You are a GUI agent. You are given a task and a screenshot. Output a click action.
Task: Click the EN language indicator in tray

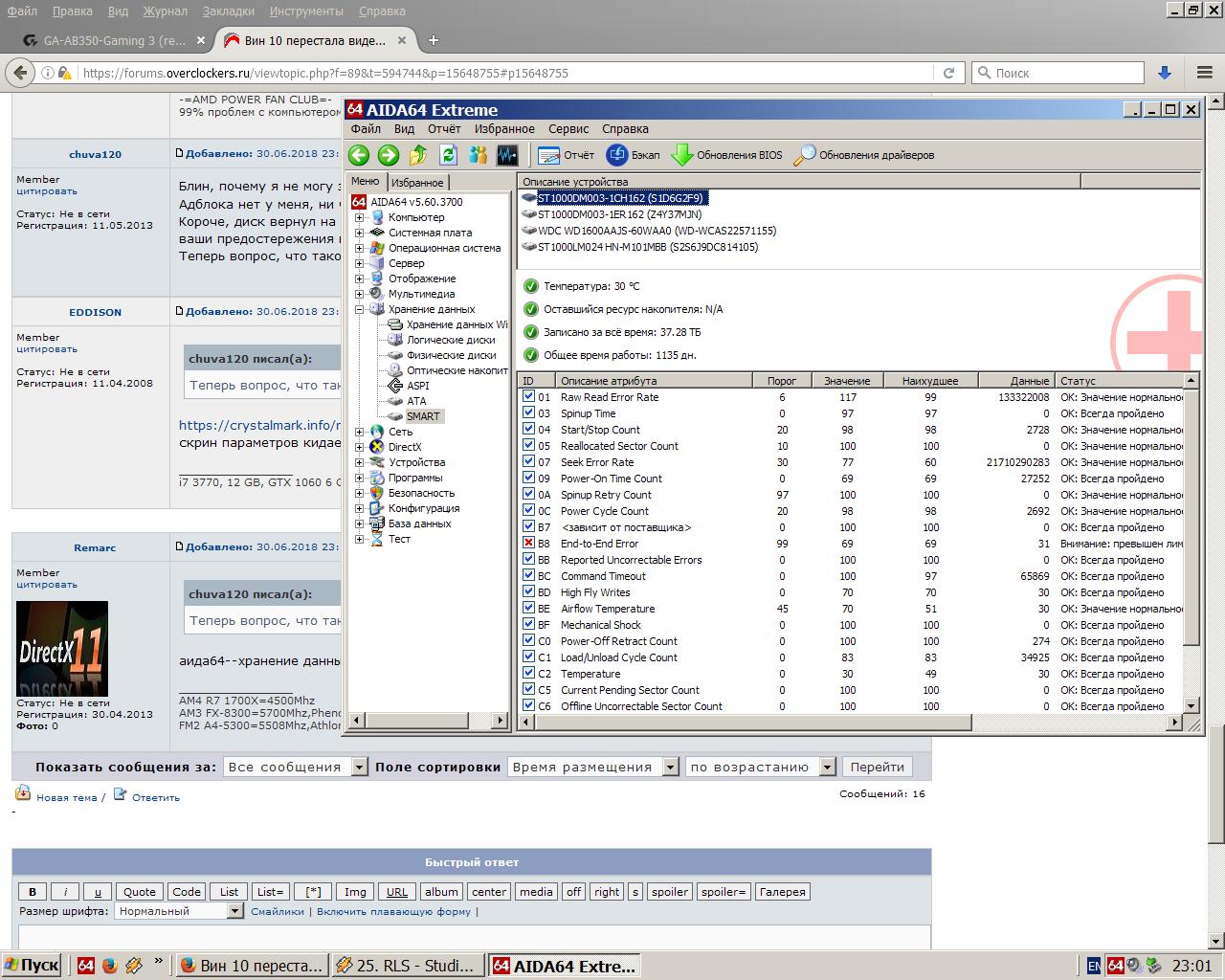tap(1094, 966)
